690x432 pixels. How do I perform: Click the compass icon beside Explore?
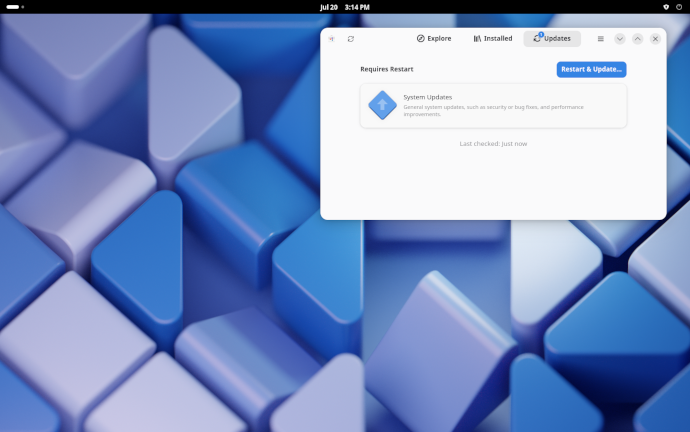(421, 39)
